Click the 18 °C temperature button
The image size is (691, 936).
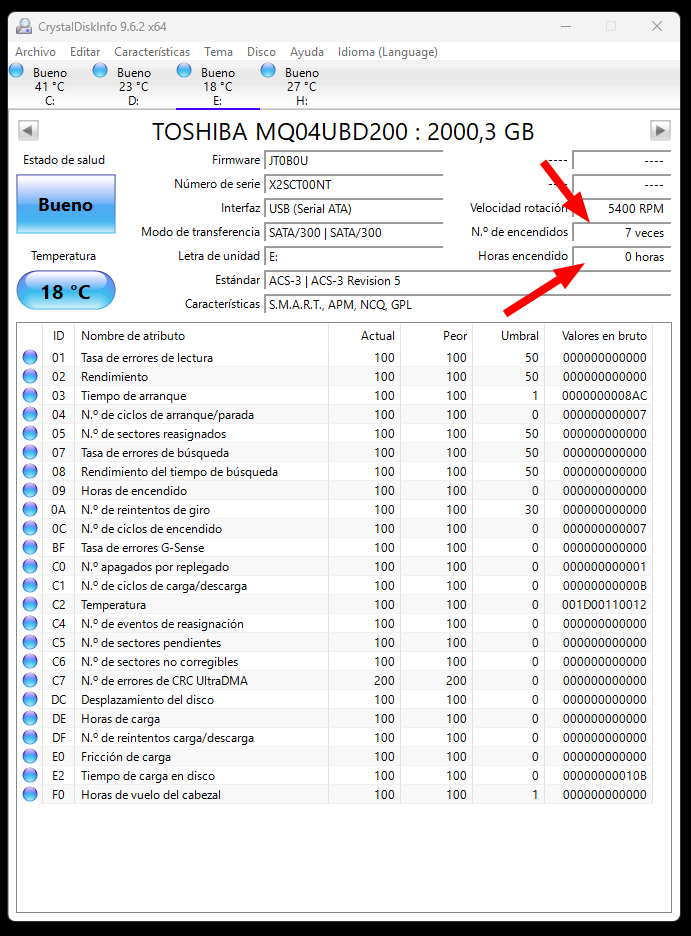click(x=66, y=291)
